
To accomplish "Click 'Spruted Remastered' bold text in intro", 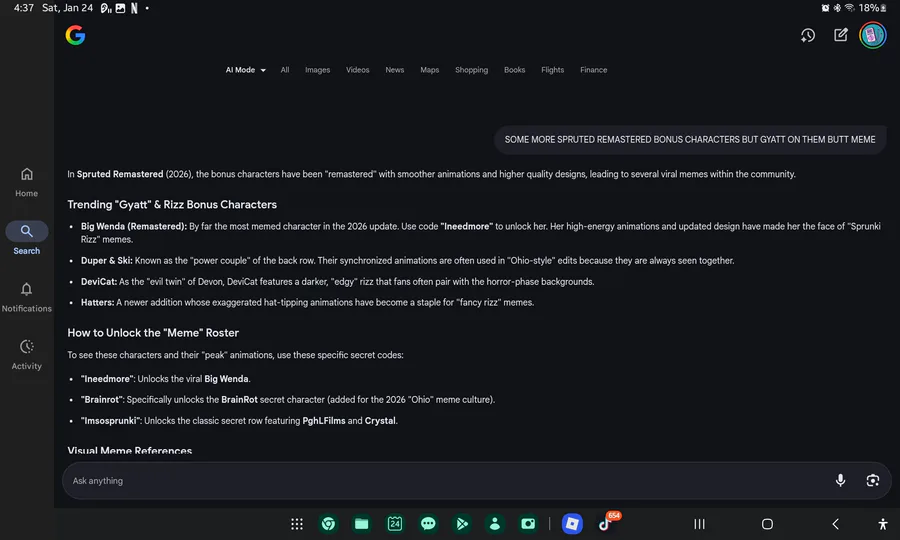I will click(120, 174).
